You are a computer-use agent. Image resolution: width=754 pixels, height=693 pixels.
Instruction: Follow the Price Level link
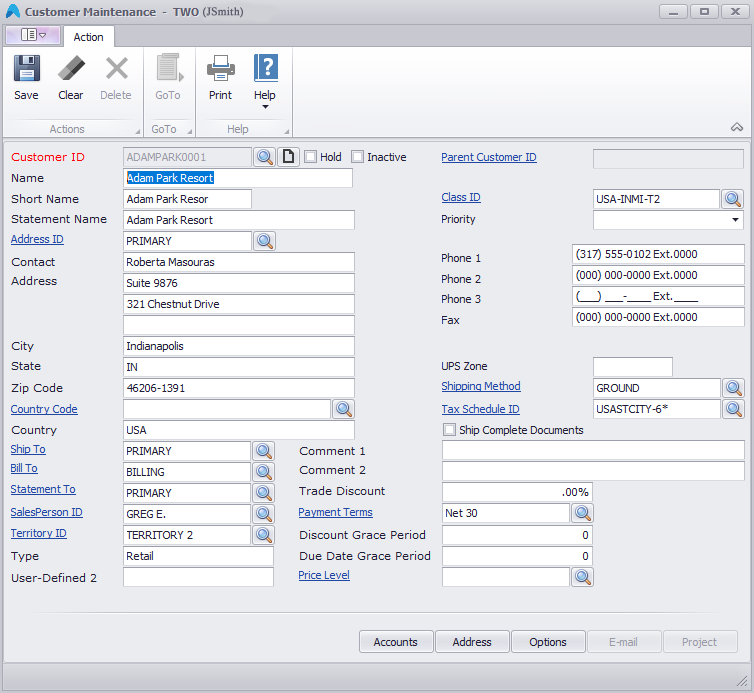[324, 575]
